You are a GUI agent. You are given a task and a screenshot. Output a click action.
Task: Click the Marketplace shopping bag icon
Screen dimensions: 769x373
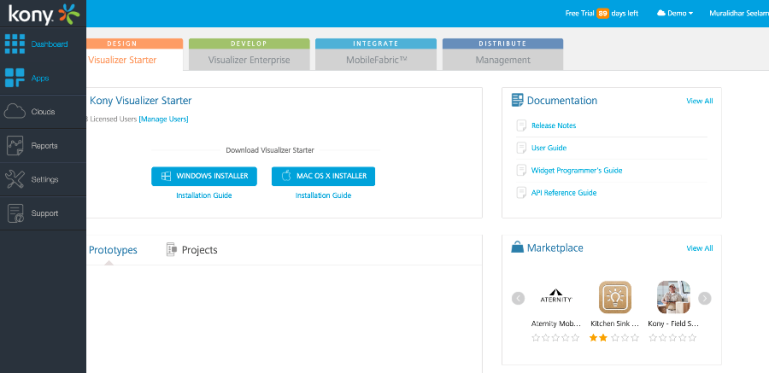click(x=517, y=247)
